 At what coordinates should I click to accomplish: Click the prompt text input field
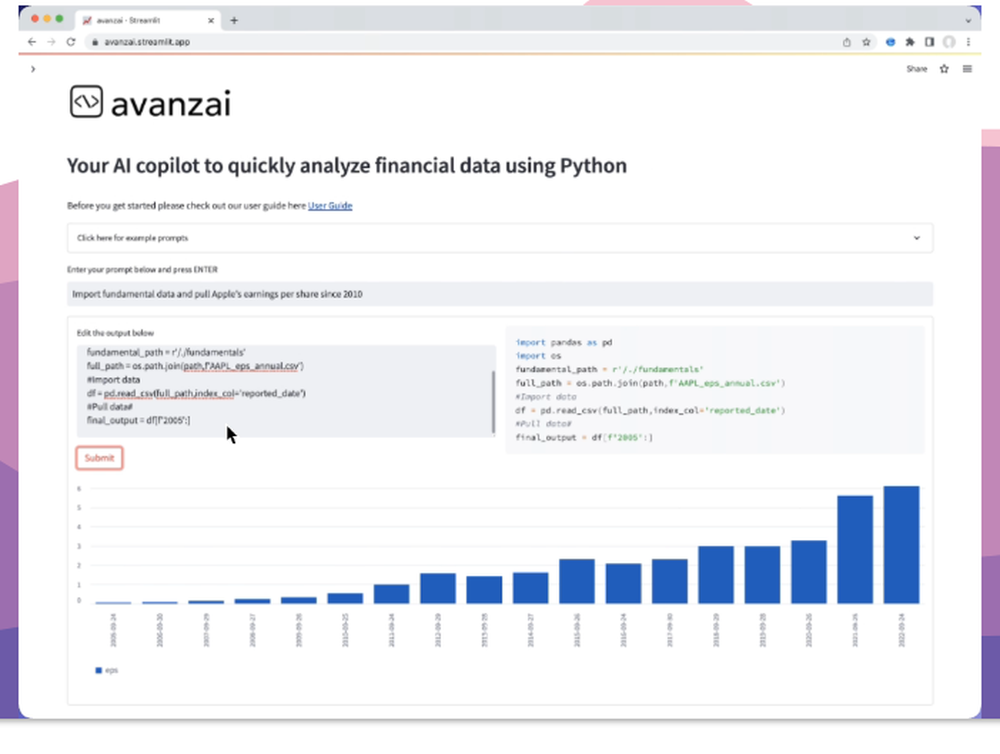click(499, 294)
